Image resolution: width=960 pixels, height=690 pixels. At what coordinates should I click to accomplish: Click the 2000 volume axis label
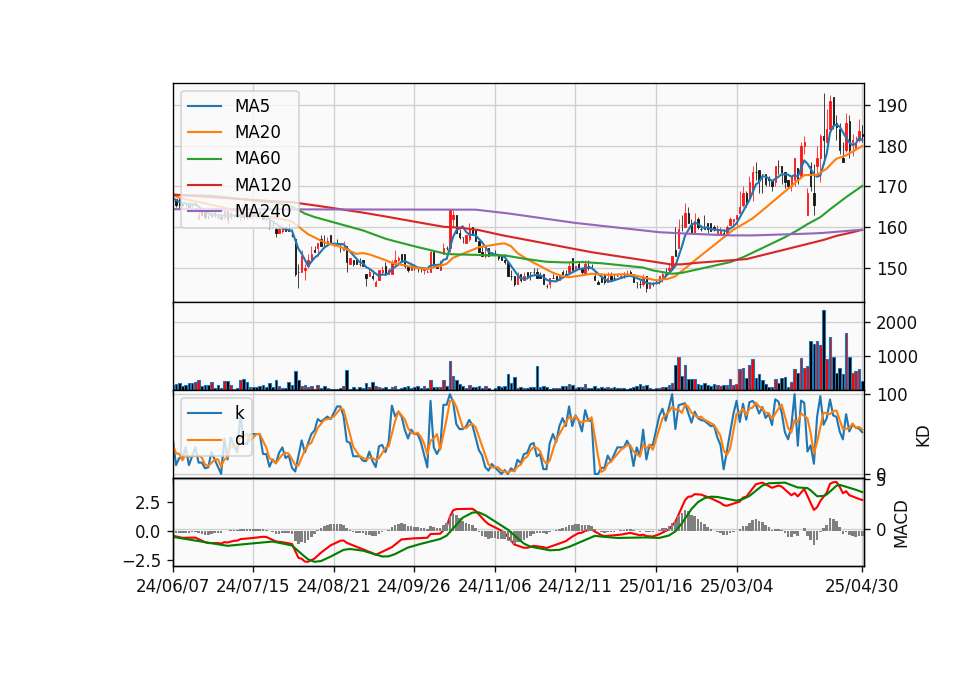pos(896,323)
